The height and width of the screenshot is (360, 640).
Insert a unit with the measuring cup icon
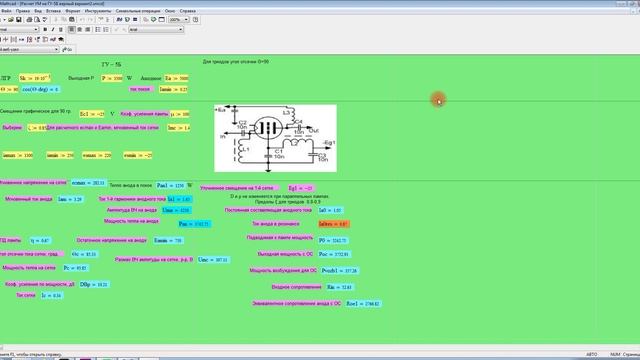[127, 20]
